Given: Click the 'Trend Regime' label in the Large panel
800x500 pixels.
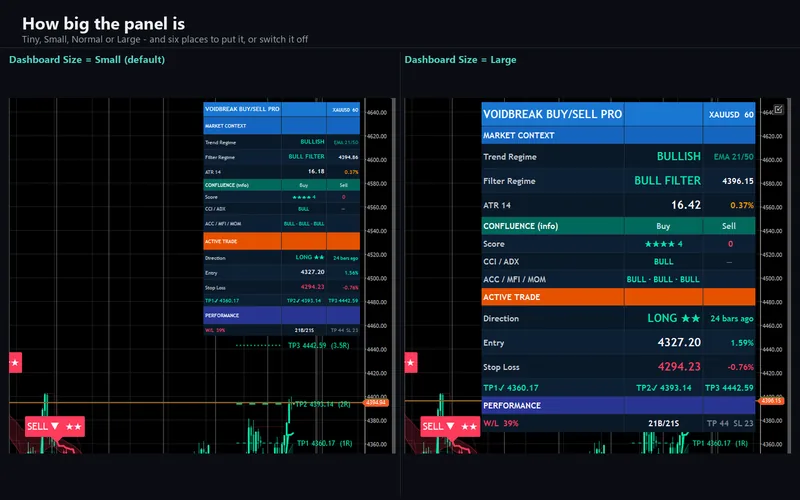Looking at the screenshot, I should 510,157.
